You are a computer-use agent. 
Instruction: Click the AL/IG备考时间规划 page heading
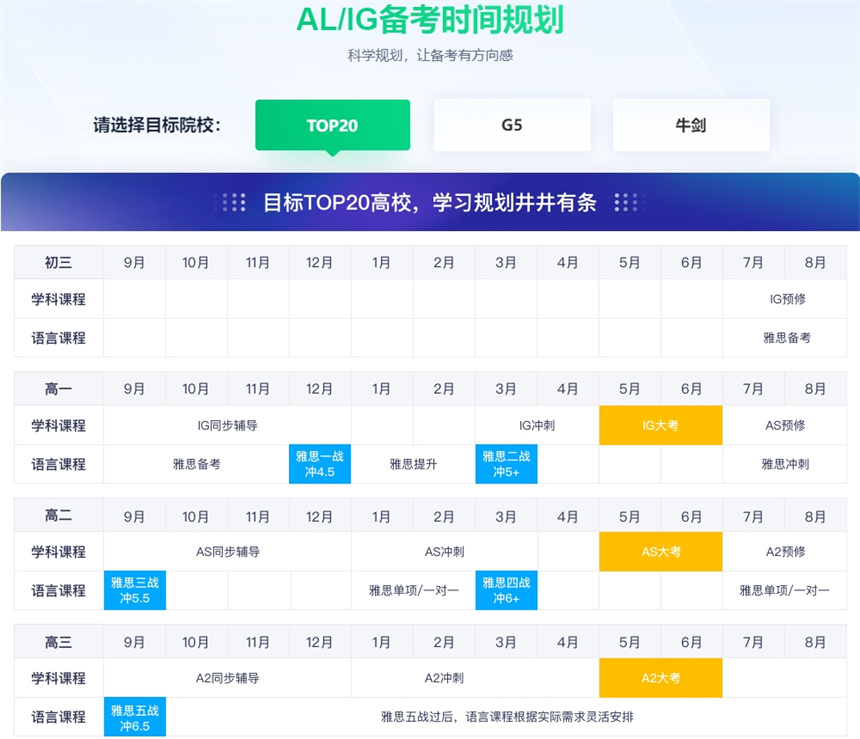(x=429, y=20)
